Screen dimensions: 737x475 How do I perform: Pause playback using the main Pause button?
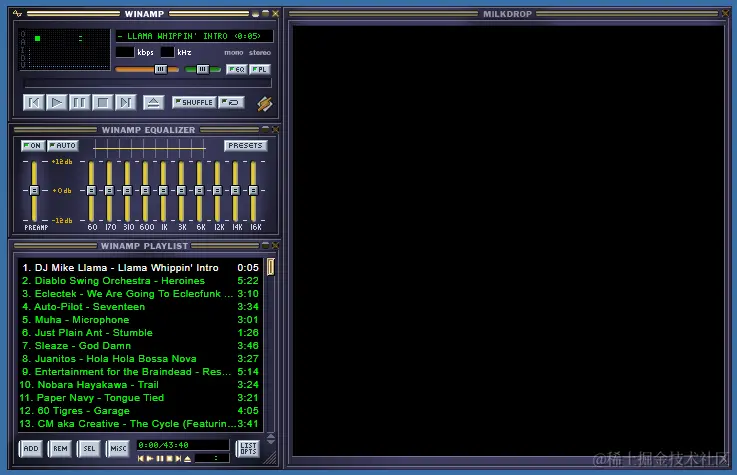79,102
